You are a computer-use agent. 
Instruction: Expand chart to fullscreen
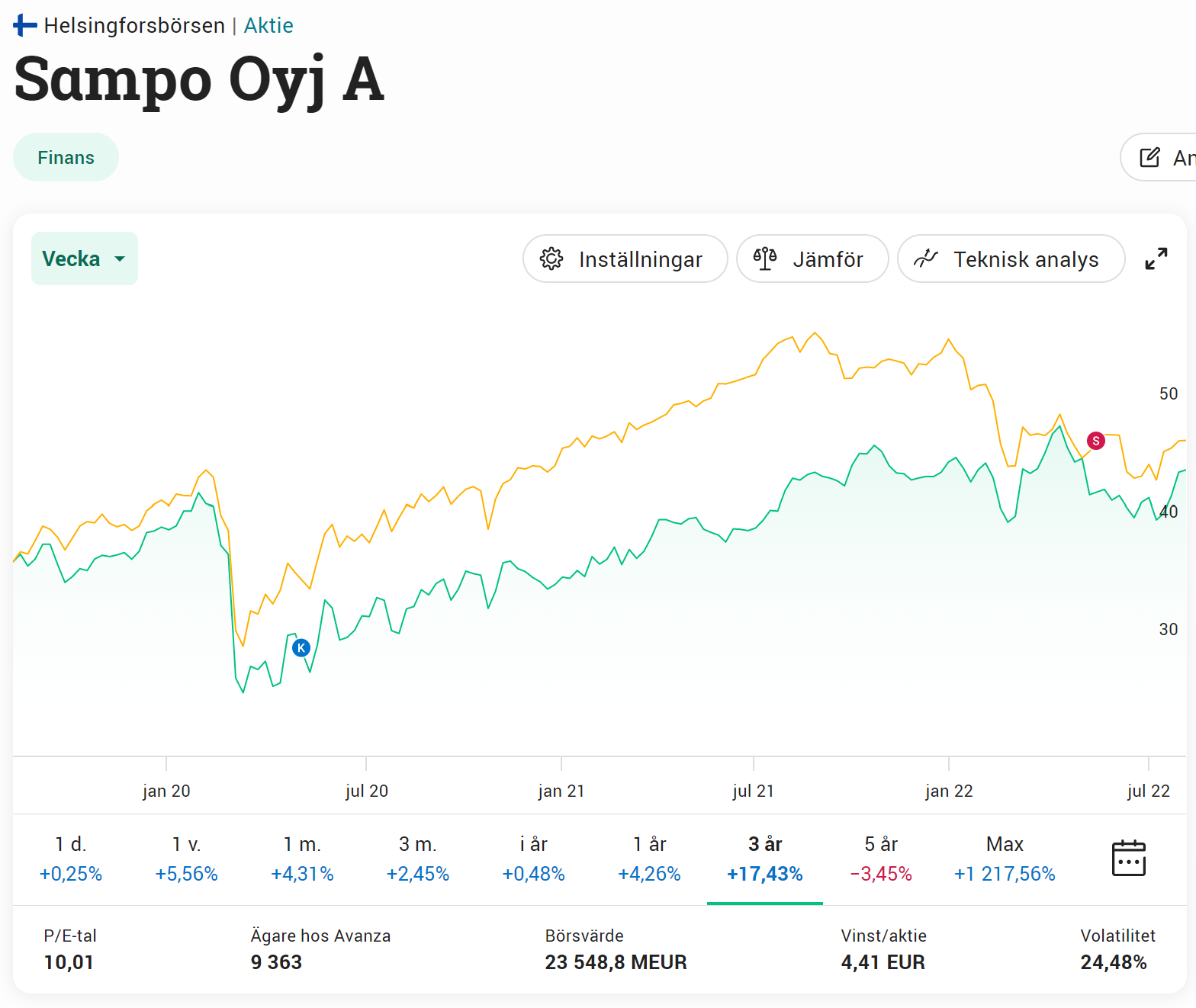tap(1156, 259)
